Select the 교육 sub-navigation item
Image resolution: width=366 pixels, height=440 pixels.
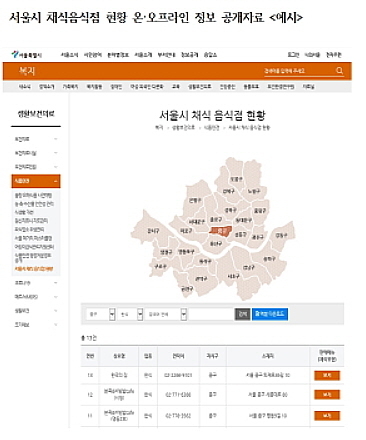[x=176, y=87]
